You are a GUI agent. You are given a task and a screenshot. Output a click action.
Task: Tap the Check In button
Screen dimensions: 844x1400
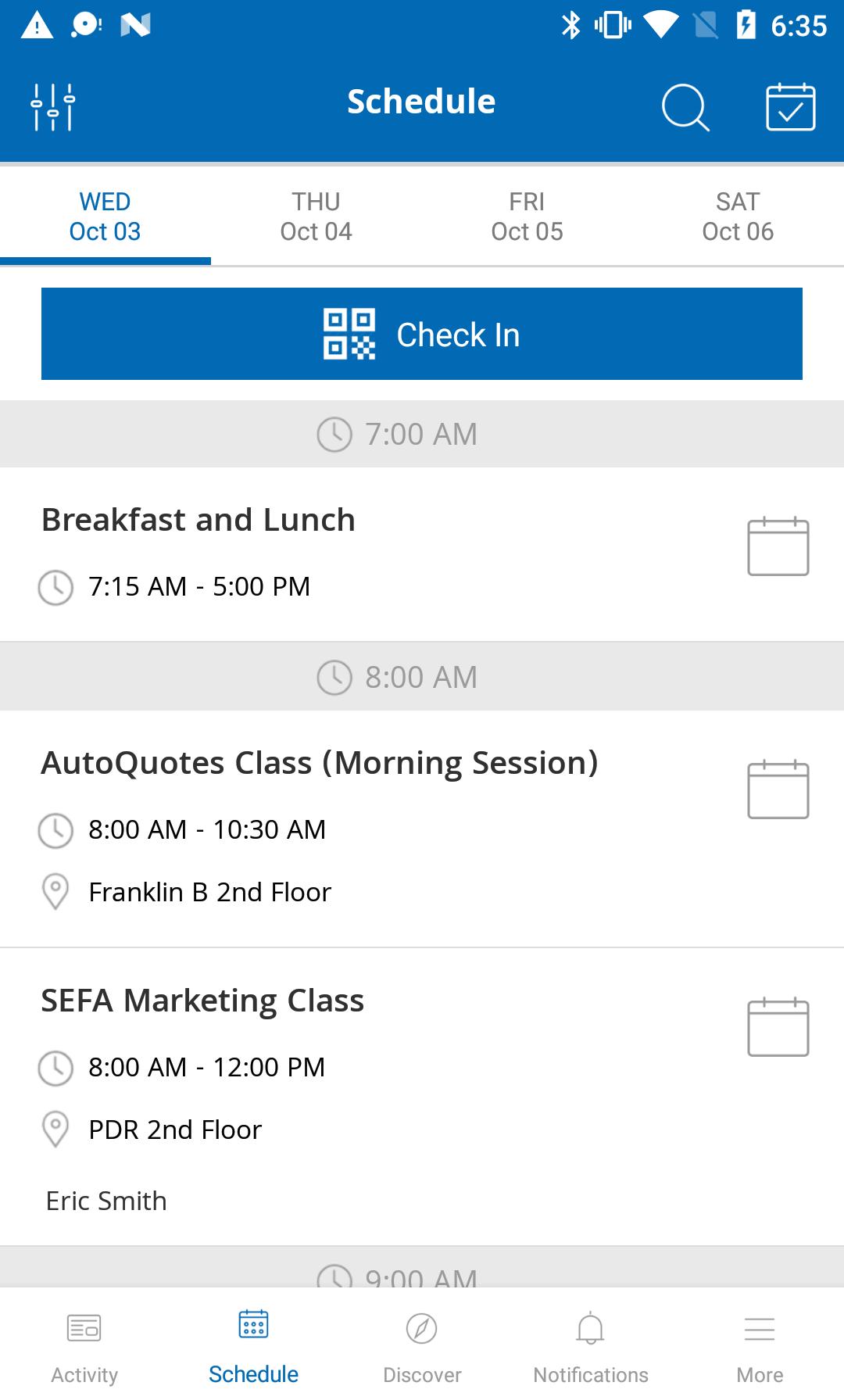422,334
